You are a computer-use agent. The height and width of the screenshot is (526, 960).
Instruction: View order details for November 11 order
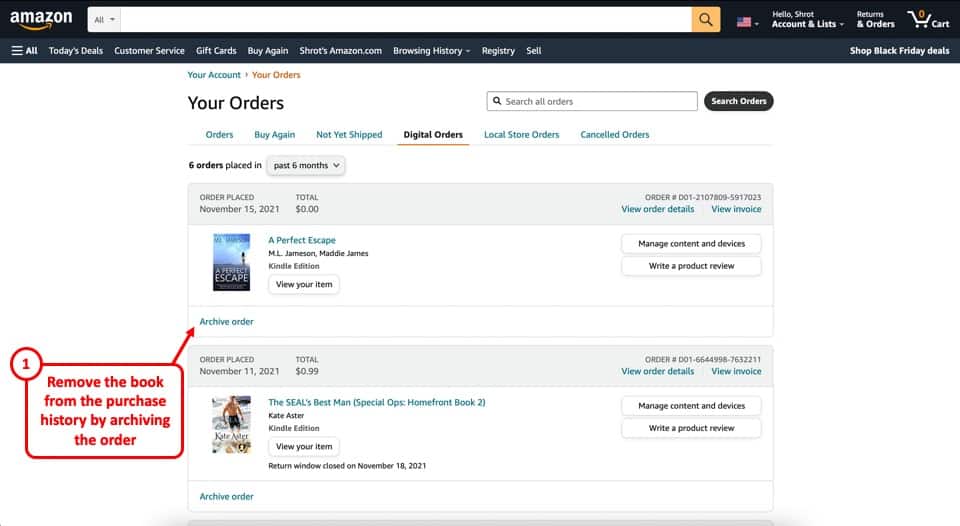tap(658, 372)
